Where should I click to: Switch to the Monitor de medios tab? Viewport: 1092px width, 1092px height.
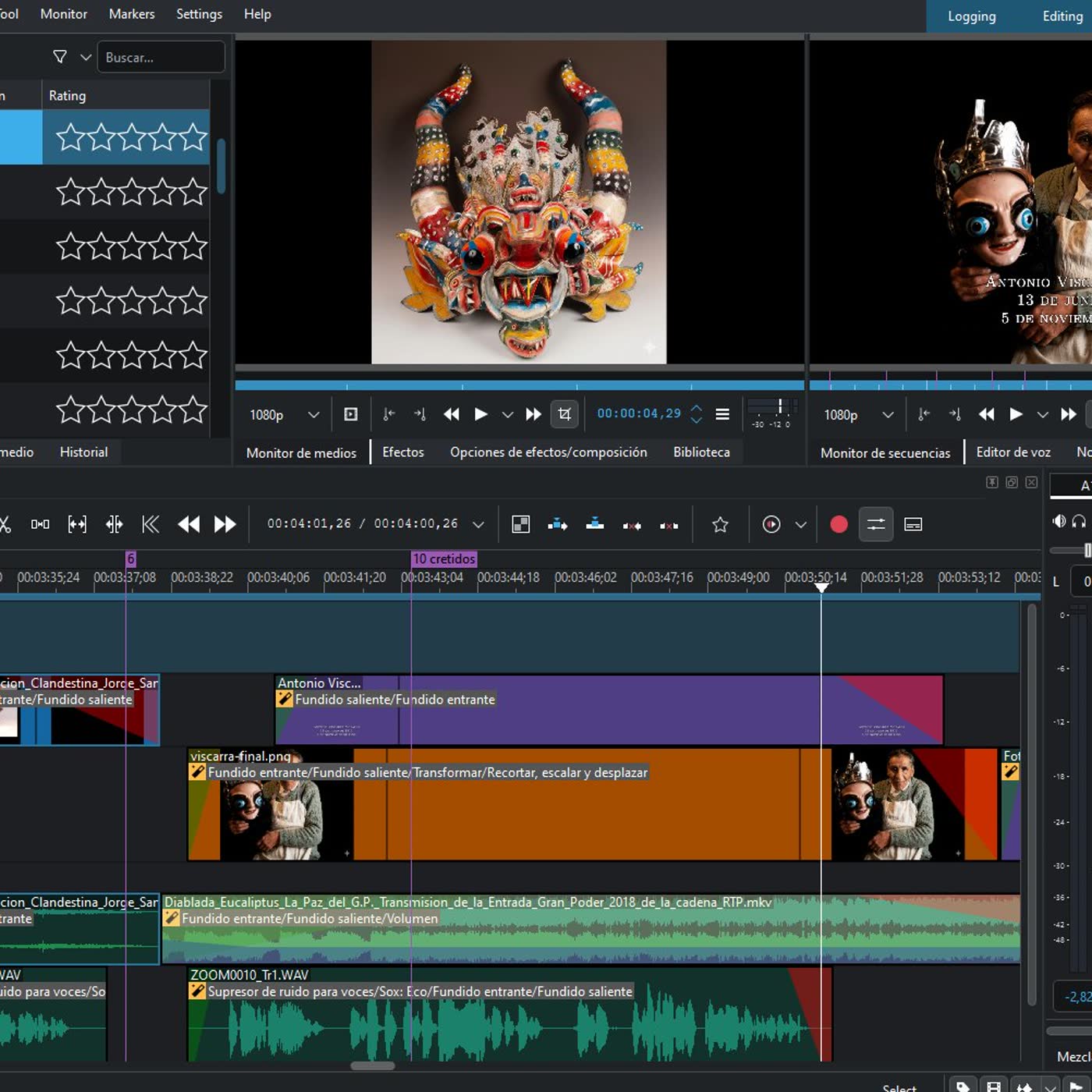point(301,452)
